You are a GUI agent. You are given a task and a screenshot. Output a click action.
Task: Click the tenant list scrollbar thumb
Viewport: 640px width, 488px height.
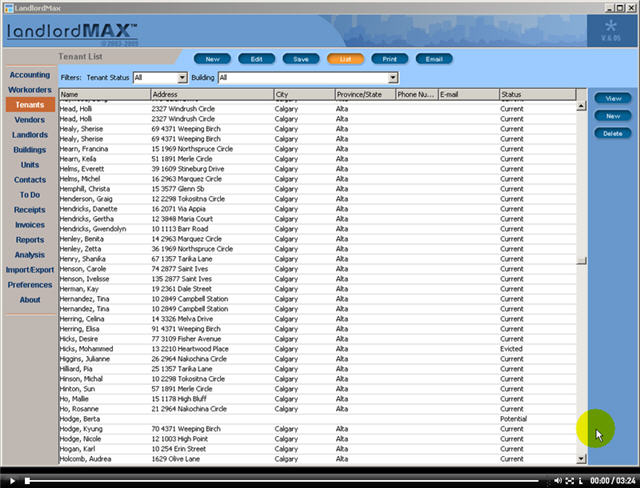[x=581, y=260]
